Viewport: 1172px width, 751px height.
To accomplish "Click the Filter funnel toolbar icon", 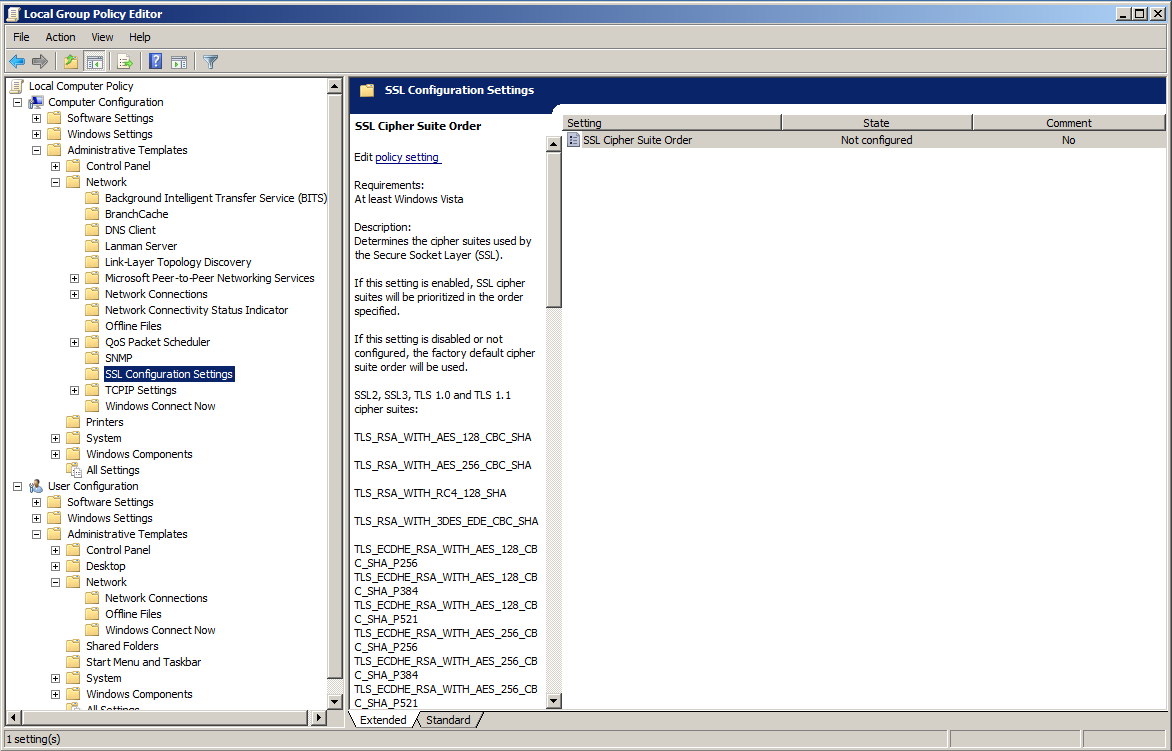I will tap(211, 61).
